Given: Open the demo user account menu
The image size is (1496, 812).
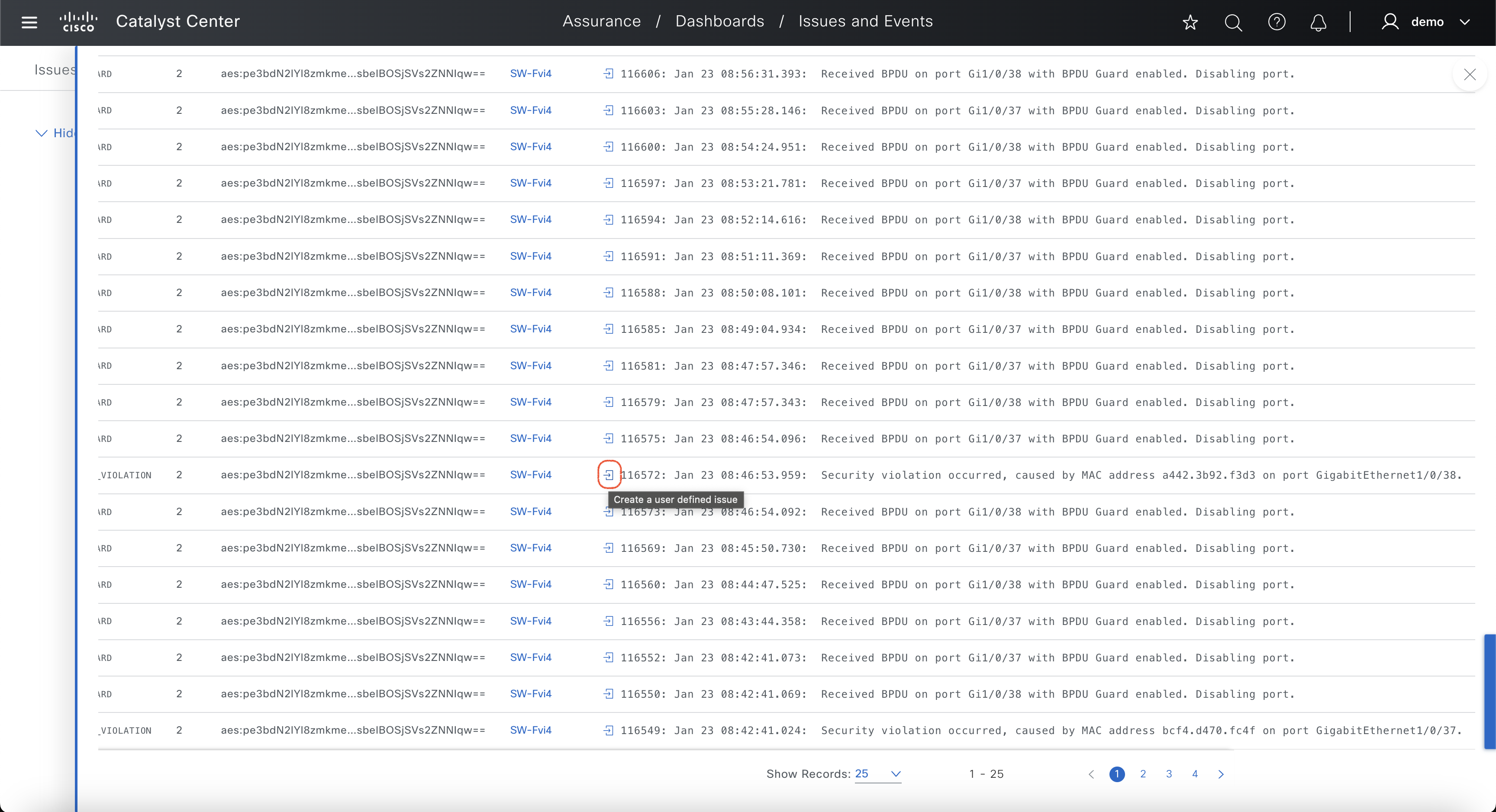Looking at the screenshot, I should click(1426, 22).
